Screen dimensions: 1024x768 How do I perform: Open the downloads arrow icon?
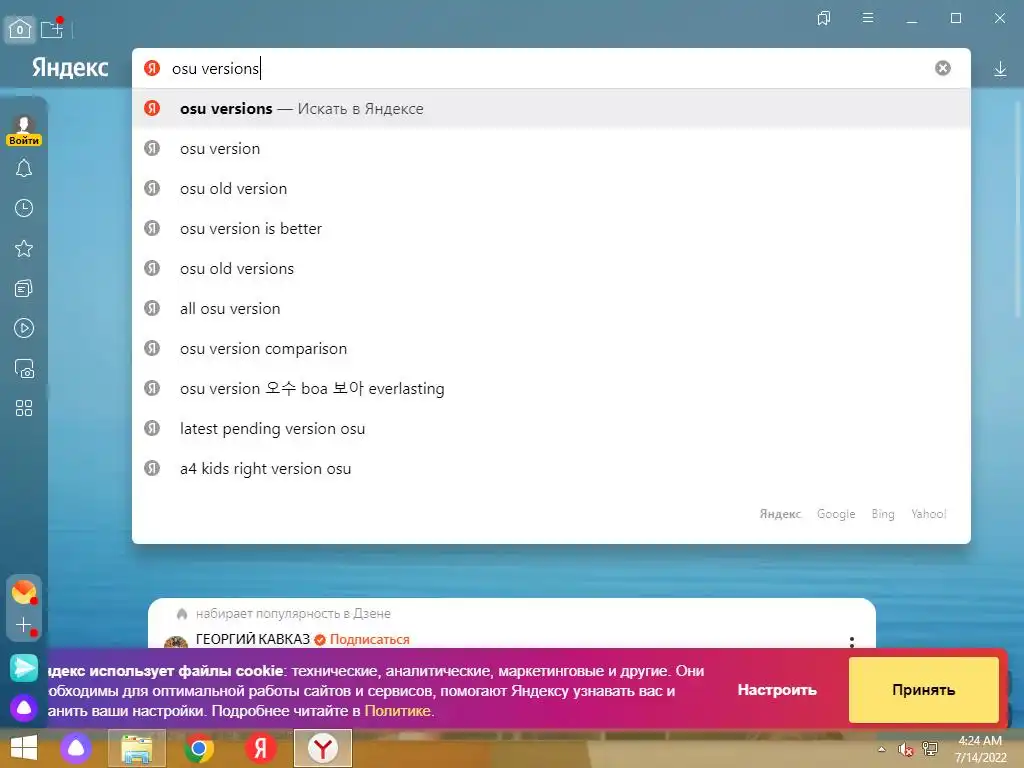click(1000, 69)
